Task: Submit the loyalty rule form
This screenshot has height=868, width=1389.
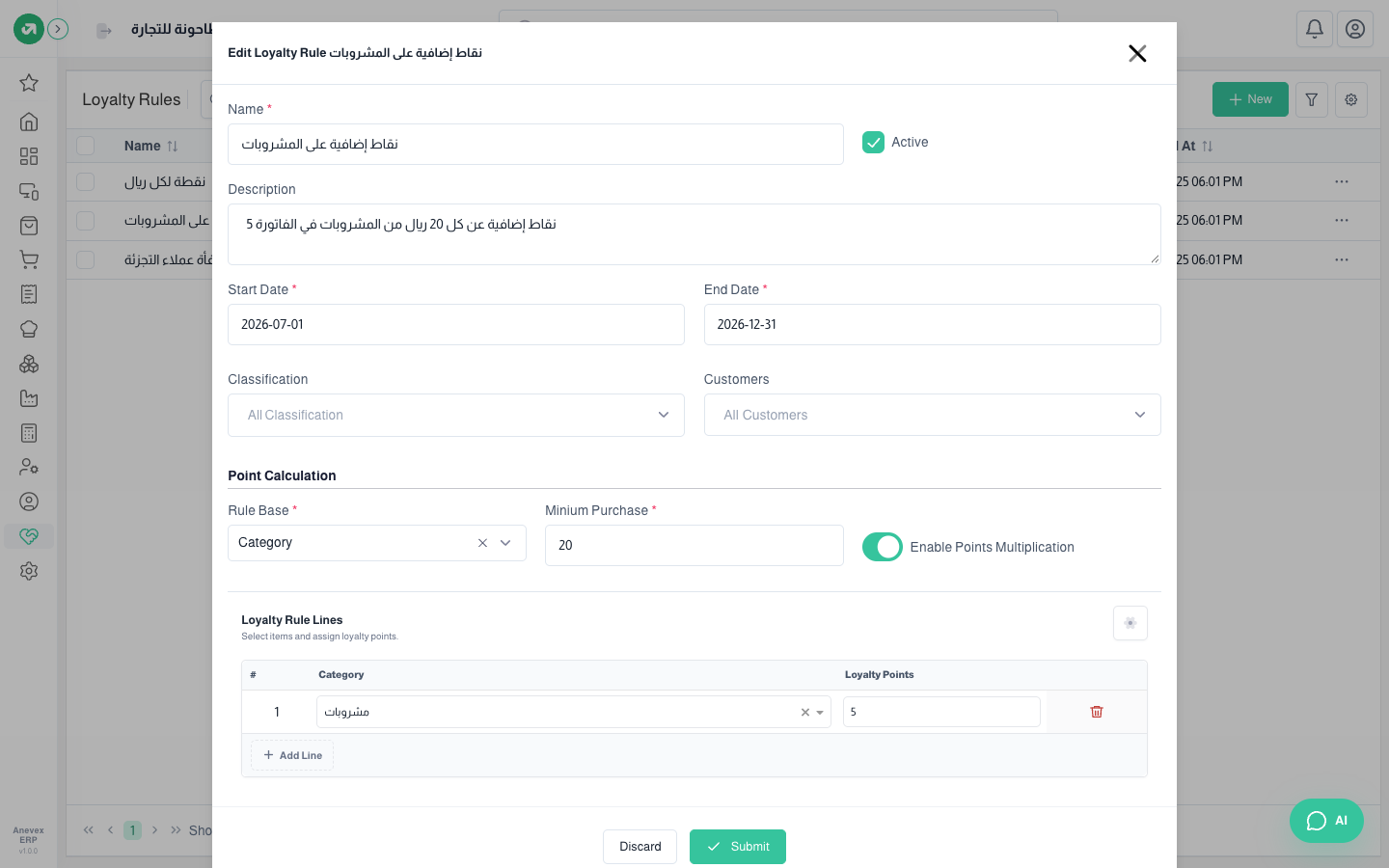Action: click(738, 847)
